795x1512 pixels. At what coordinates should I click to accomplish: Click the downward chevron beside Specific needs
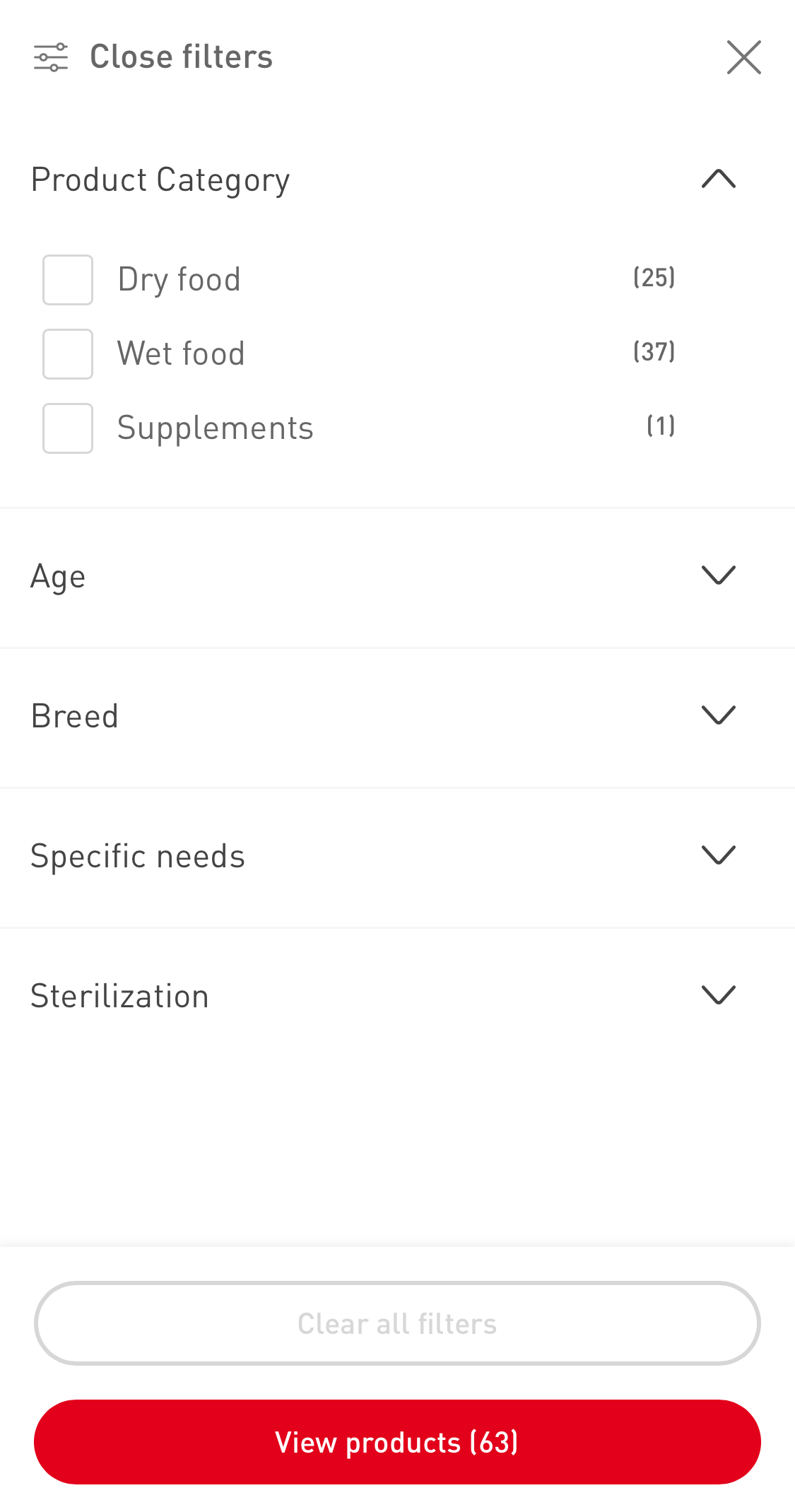tap(718, 855)
